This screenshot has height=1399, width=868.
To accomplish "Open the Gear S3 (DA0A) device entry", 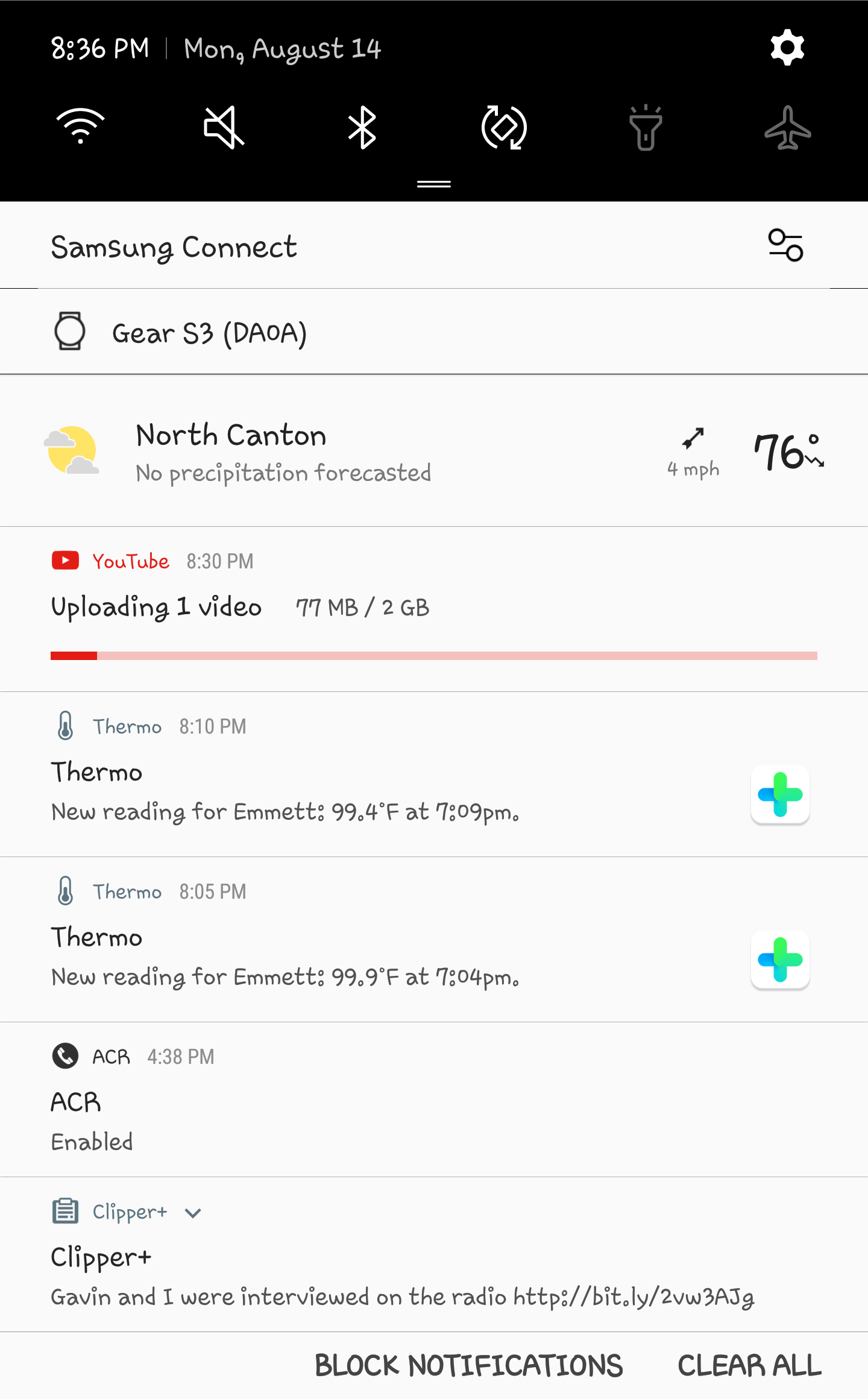I will coord(209,333).
